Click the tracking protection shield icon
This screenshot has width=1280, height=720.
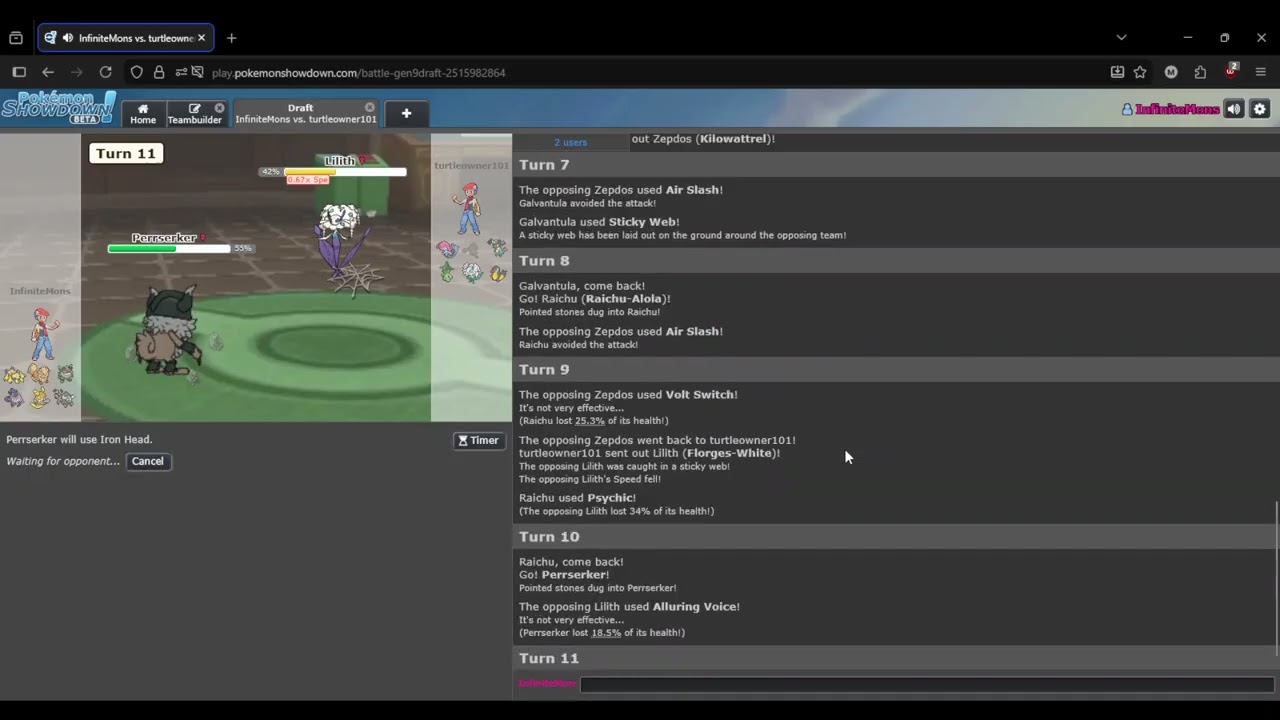tap(137, 72)
